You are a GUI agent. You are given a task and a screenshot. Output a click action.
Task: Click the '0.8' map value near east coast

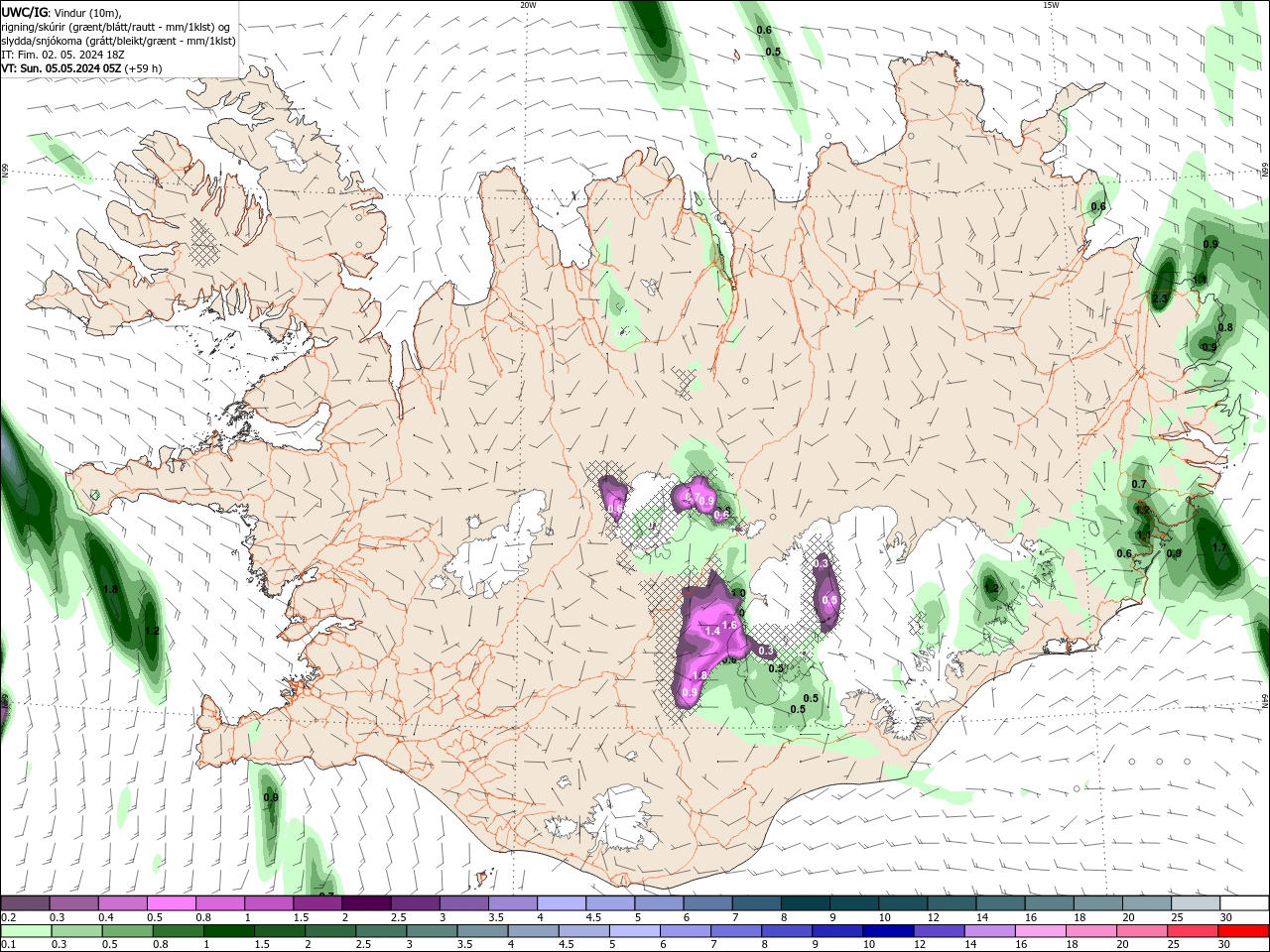click(1225, 327)
